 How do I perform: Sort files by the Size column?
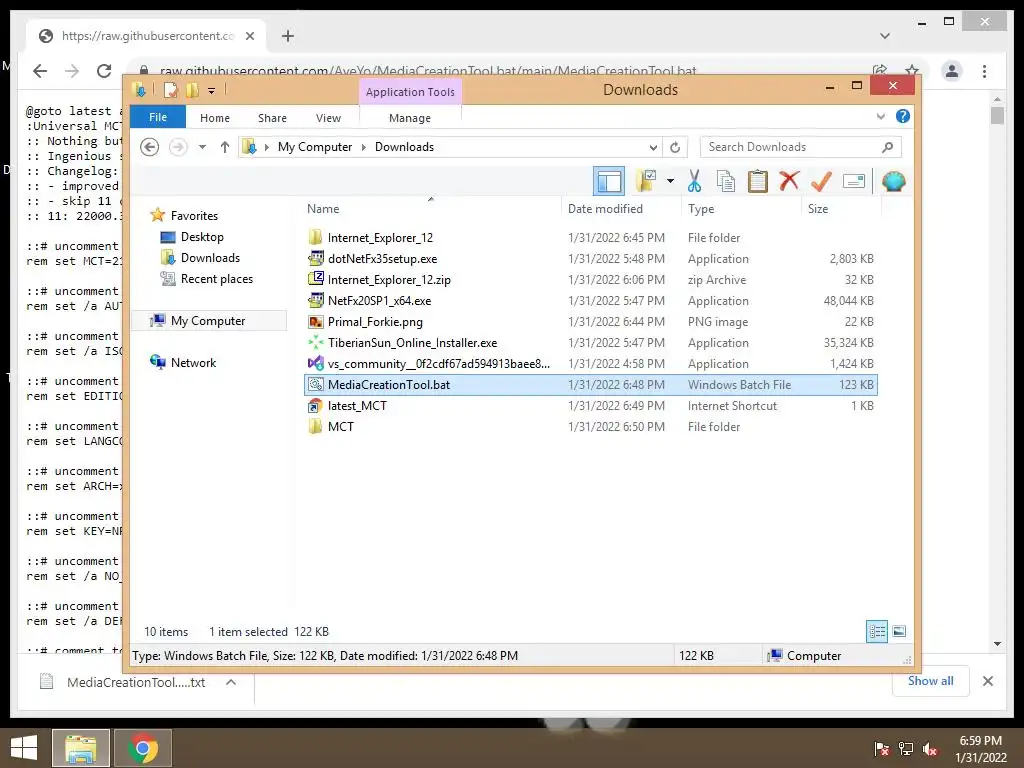818,209
